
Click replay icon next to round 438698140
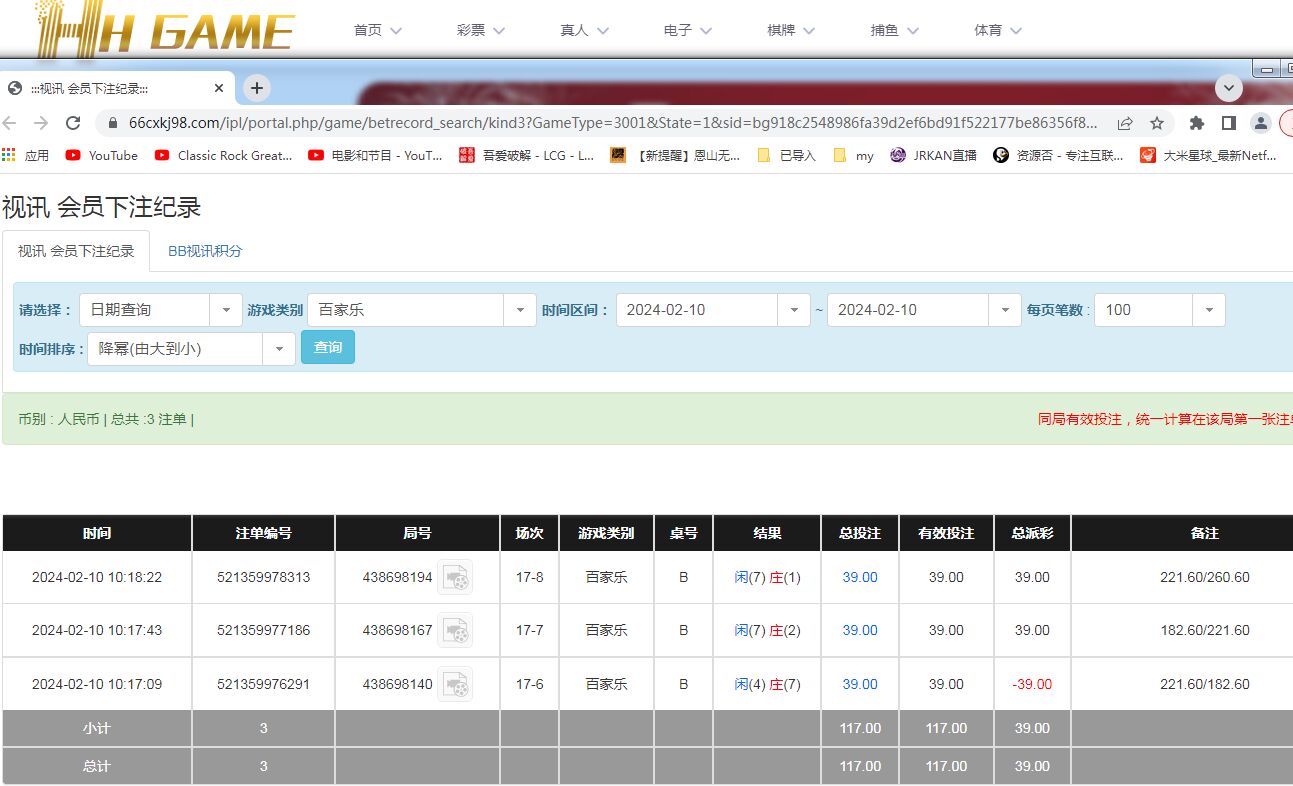(455, 684)
